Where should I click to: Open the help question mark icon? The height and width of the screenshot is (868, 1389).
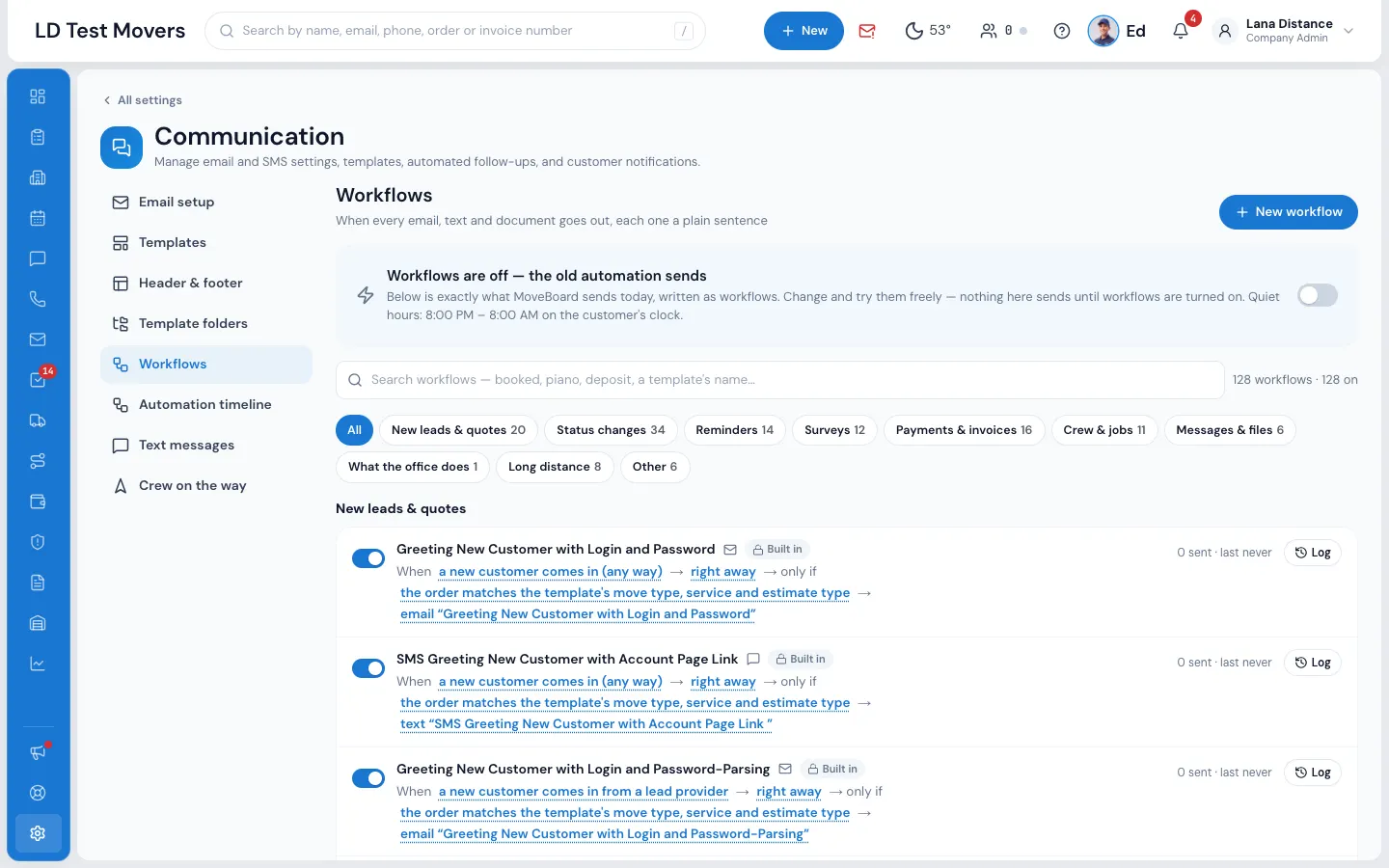(x=1062, y=31)
